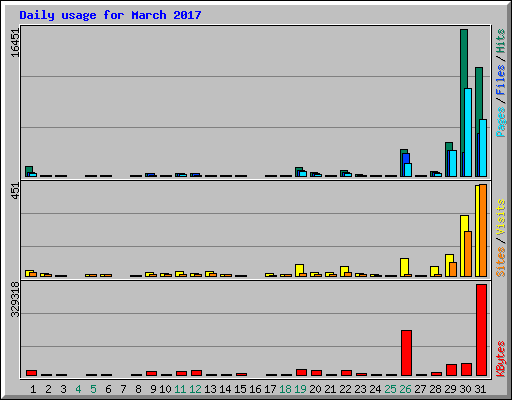Click the yellow visits bar for day 26

404,267
